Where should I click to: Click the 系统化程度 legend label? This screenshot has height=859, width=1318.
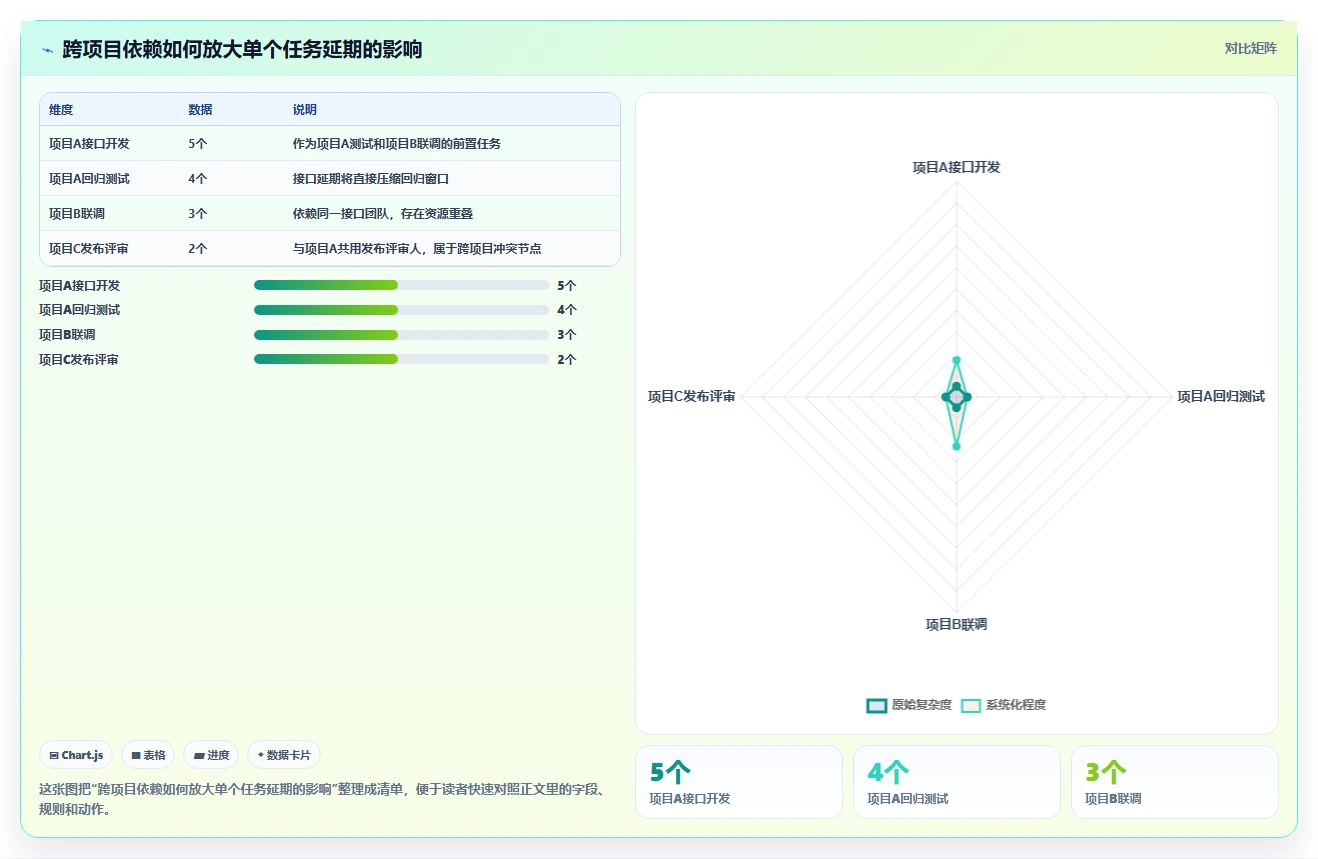tap(1016, 706)
